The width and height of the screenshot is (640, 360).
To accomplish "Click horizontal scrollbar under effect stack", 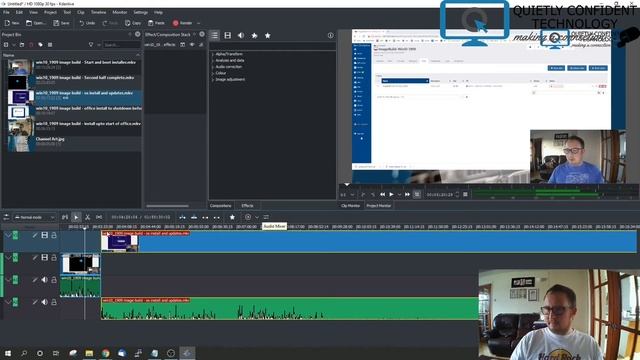I will [167, 206].
